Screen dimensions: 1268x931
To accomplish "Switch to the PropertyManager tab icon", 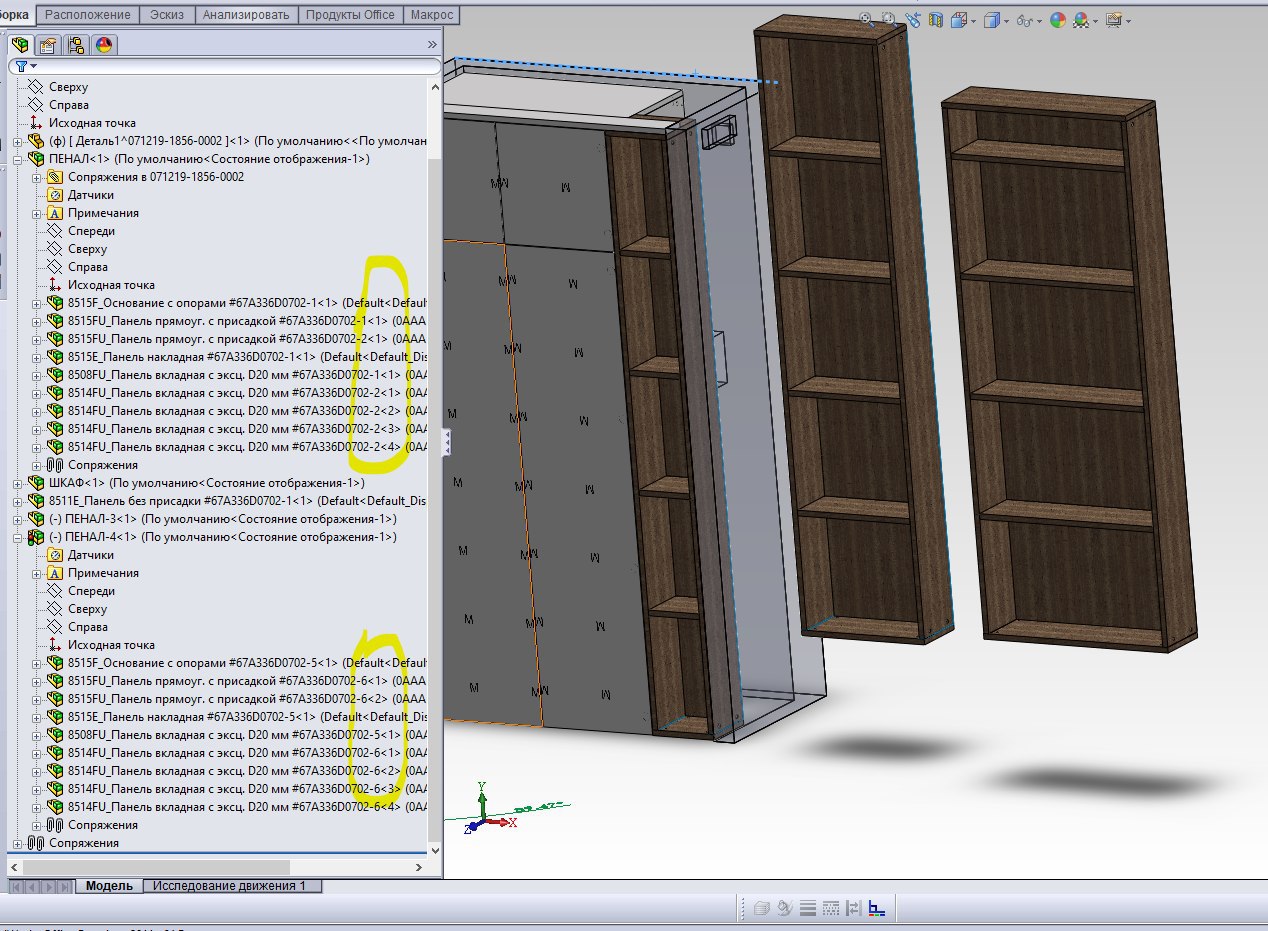I will pyautogui.click(x=47, y=44).
